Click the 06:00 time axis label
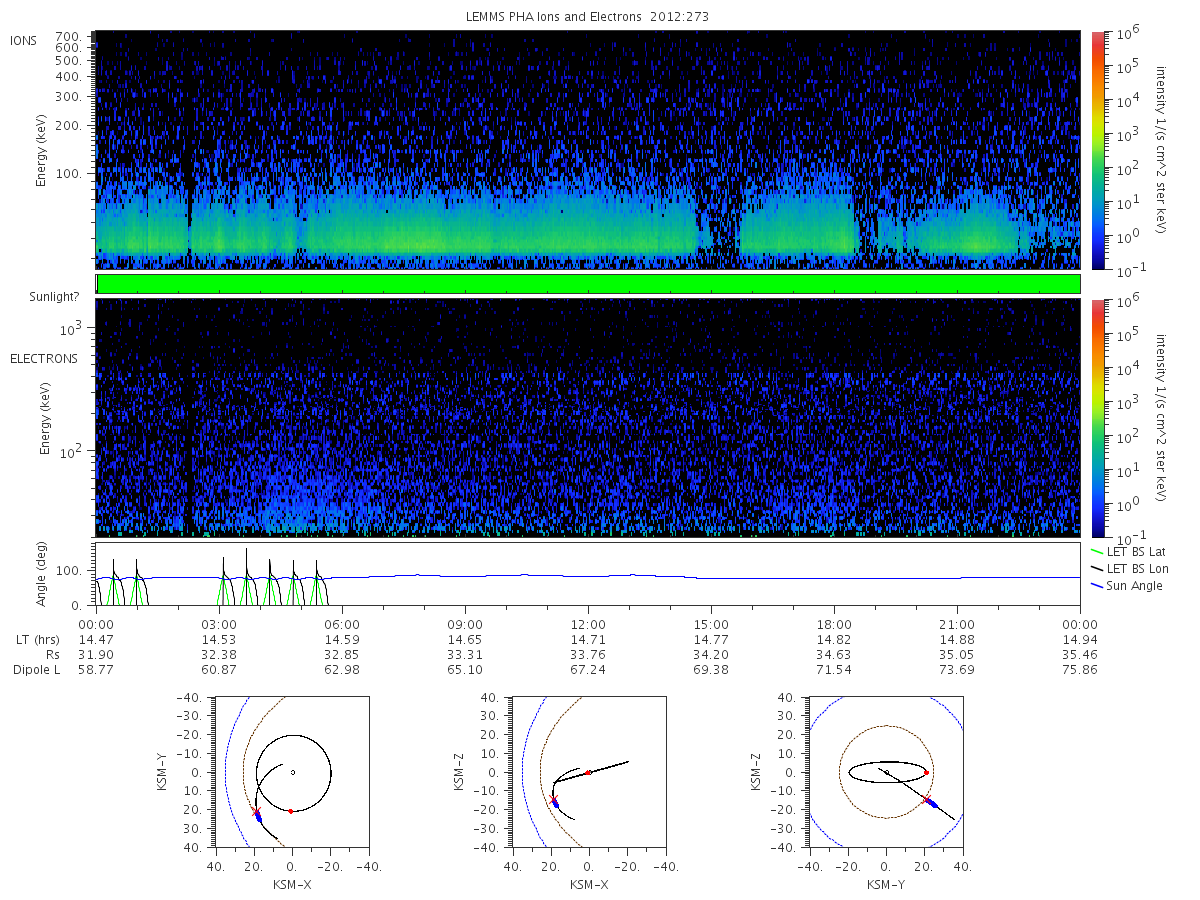 (341, 623)
